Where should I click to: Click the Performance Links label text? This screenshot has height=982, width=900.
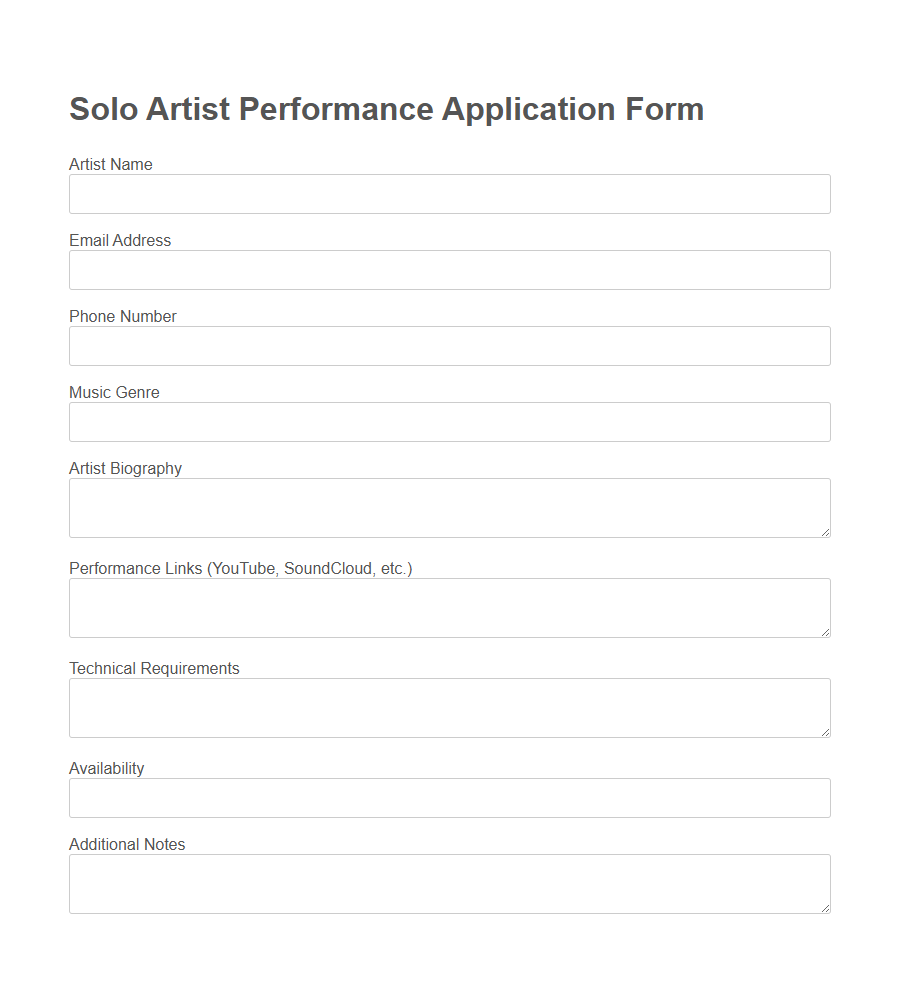click(x=240, y=568)
